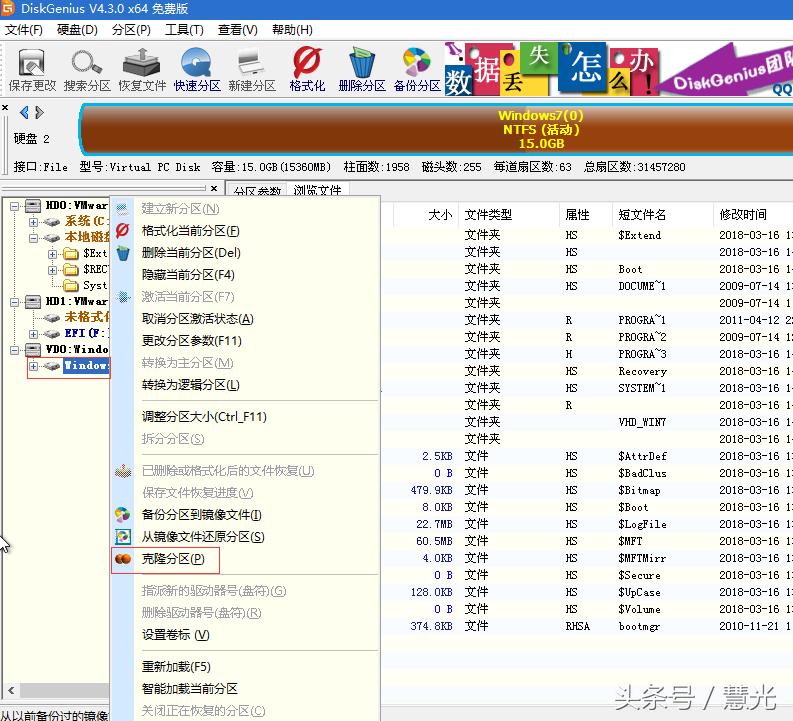Sort by the 修改时间 column header

click(754, 215)
